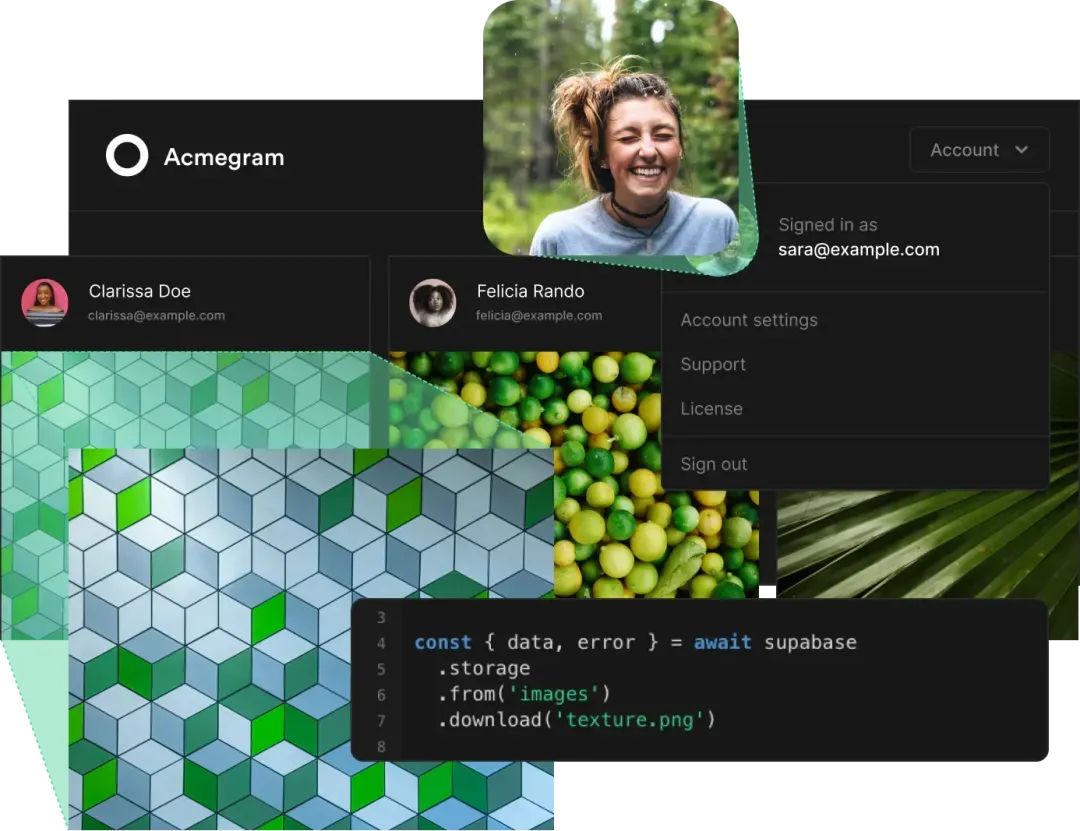Select Support from account menu

[713, 364]
